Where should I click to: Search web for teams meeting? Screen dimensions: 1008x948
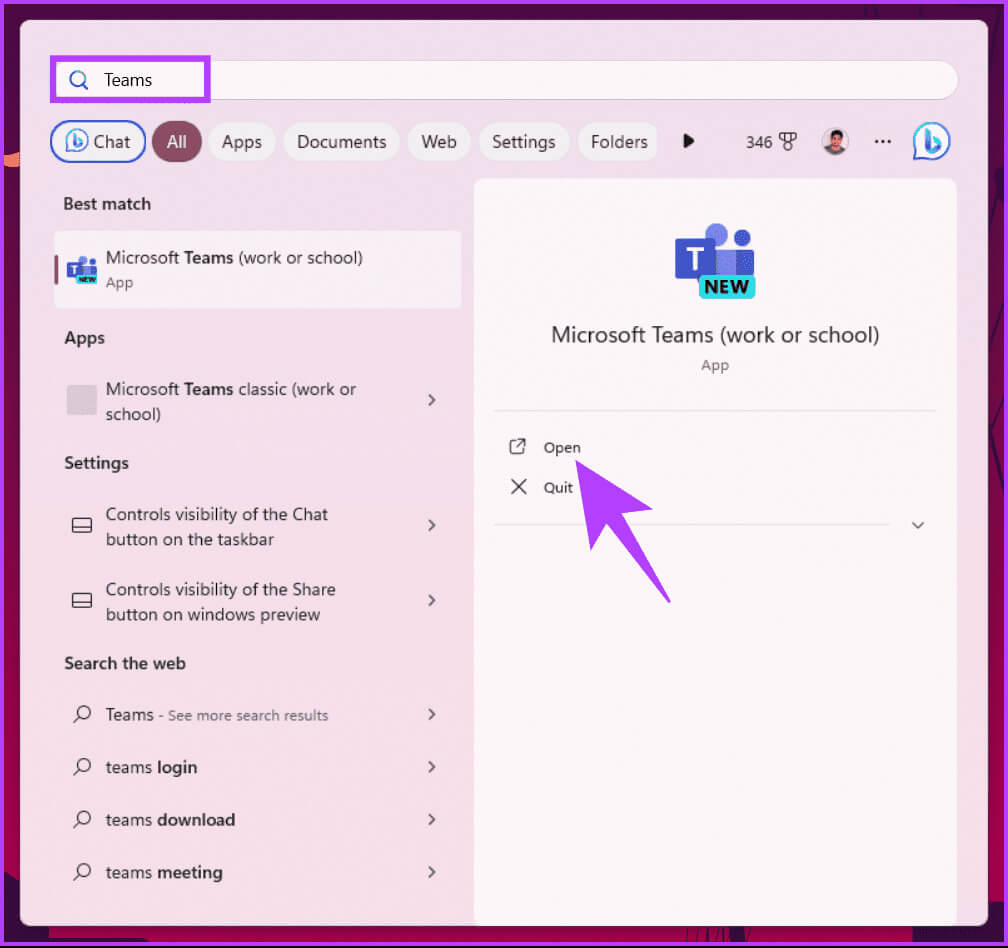tap(258, 873)
